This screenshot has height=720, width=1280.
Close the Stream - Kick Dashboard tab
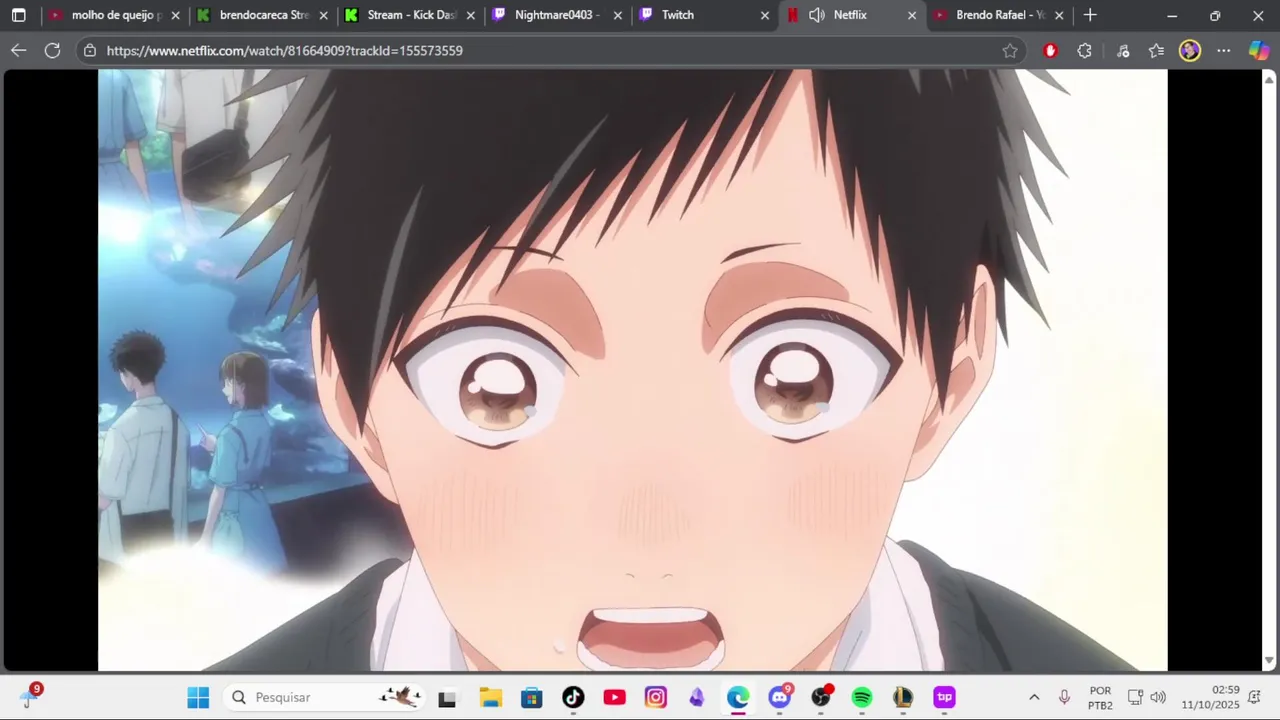[x=471, y=15]
